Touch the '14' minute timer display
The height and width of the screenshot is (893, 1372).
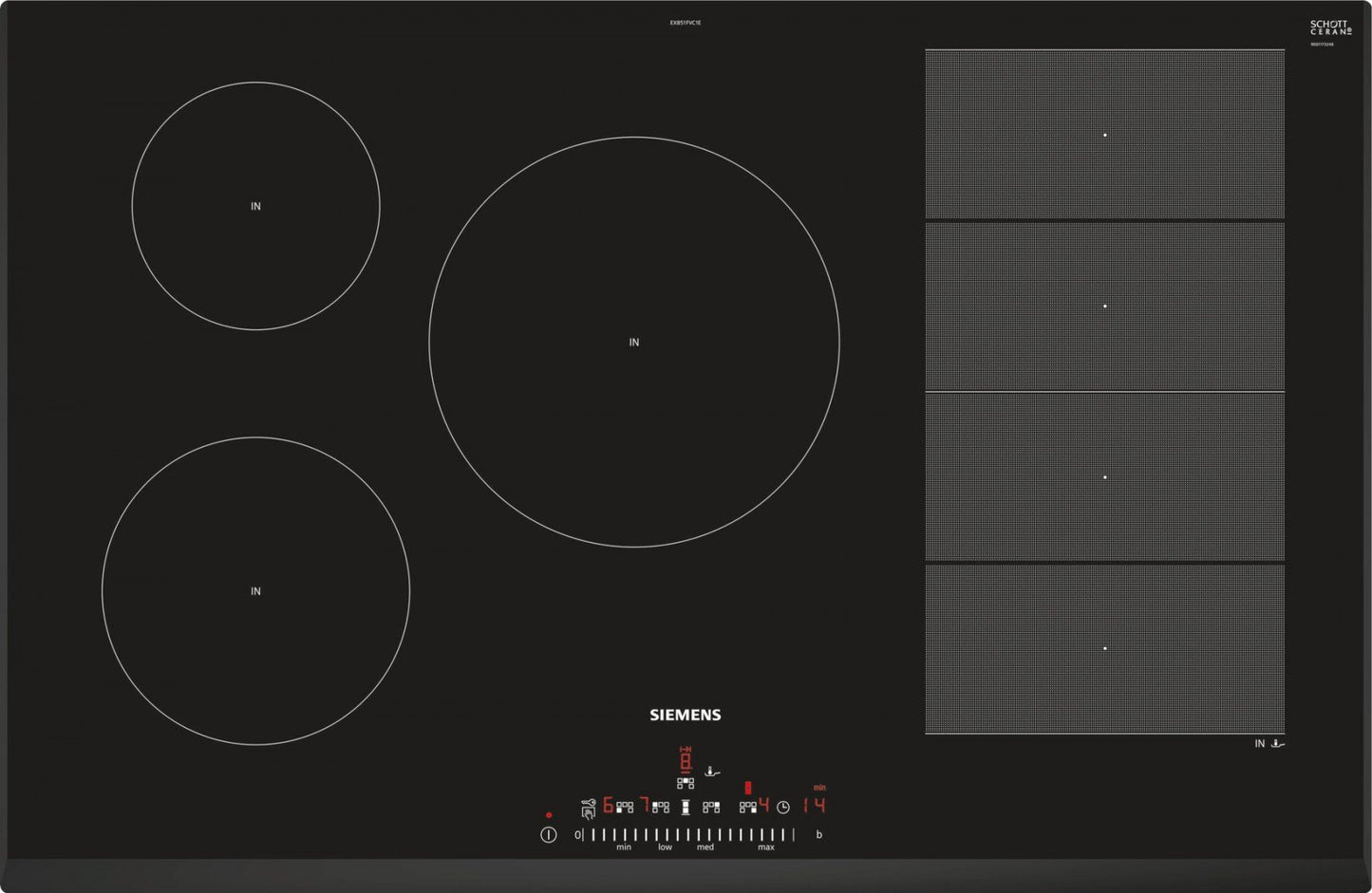pyautogui.click(x=815, y=806)
